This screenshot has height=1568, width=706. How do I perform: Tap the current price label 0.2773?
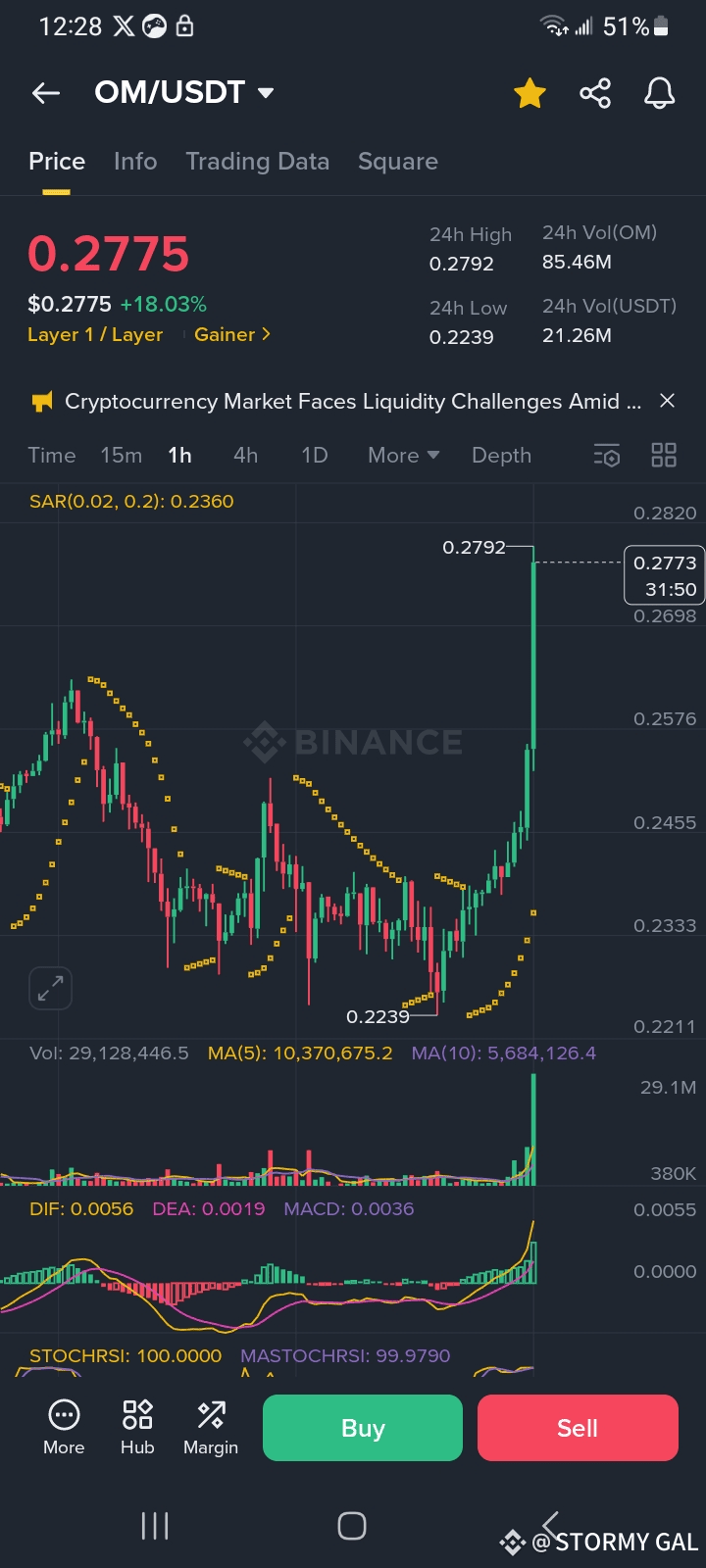click(665, 575)
